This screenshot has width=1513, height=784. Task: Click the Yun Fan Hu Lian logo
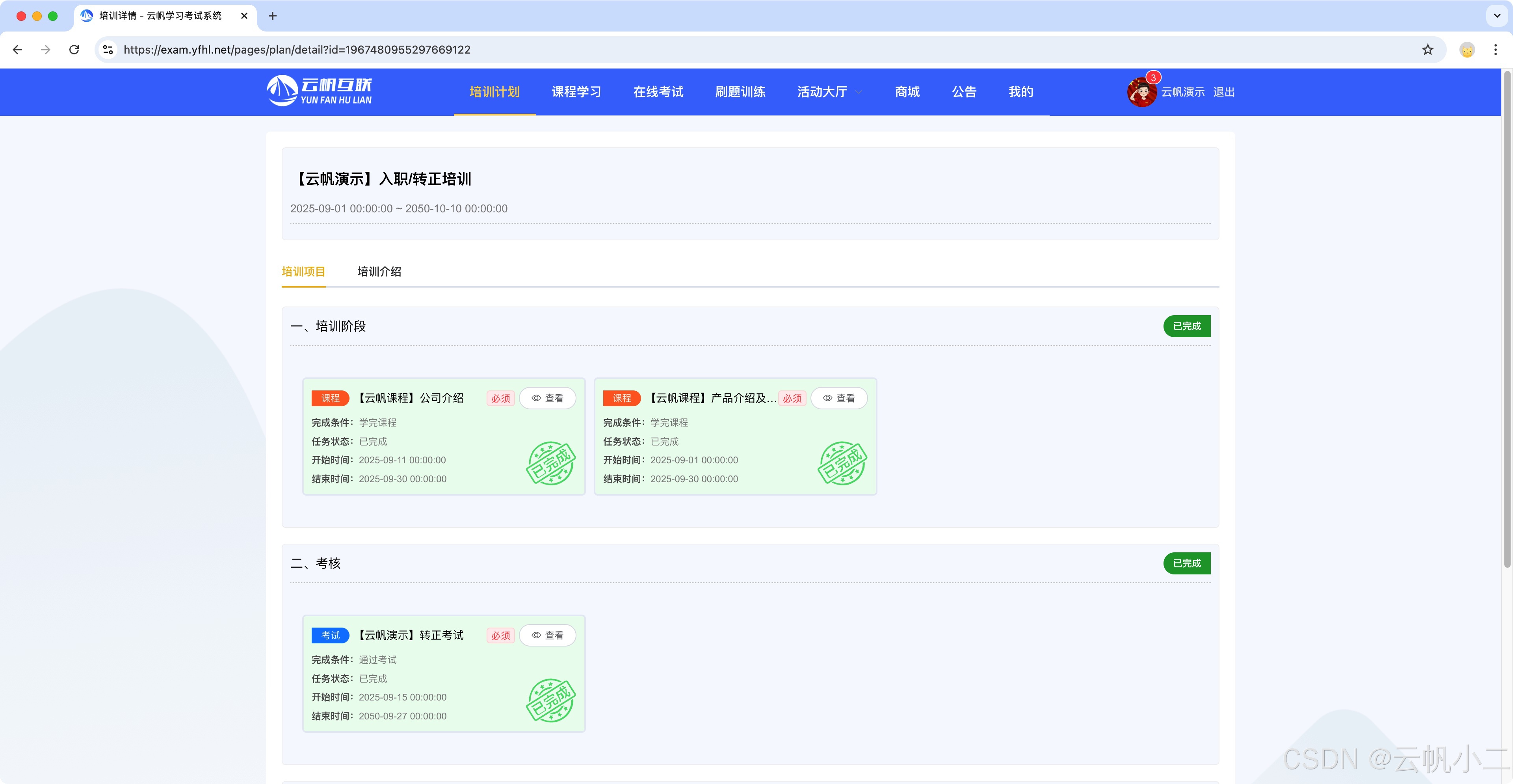point(319,91)
